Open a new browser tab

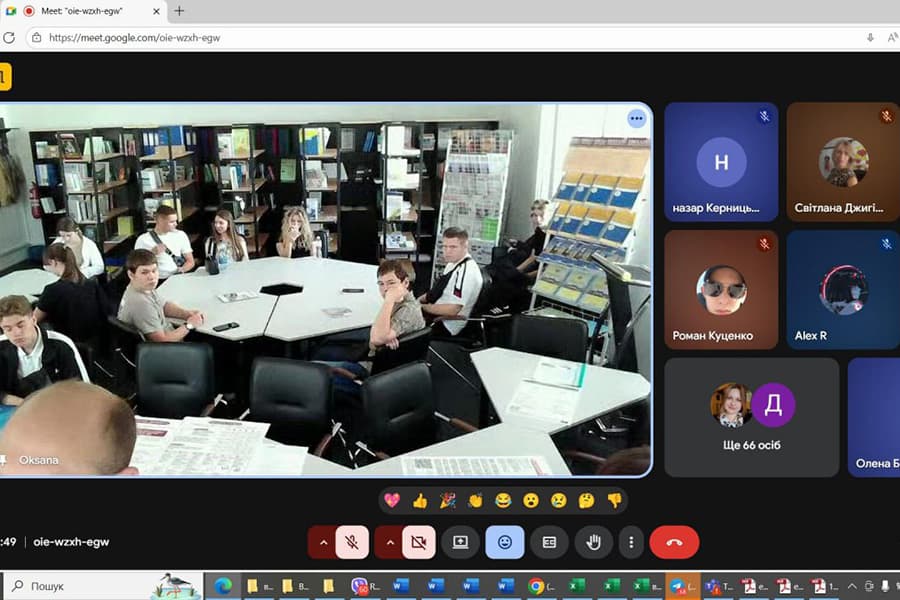(179, 11)
